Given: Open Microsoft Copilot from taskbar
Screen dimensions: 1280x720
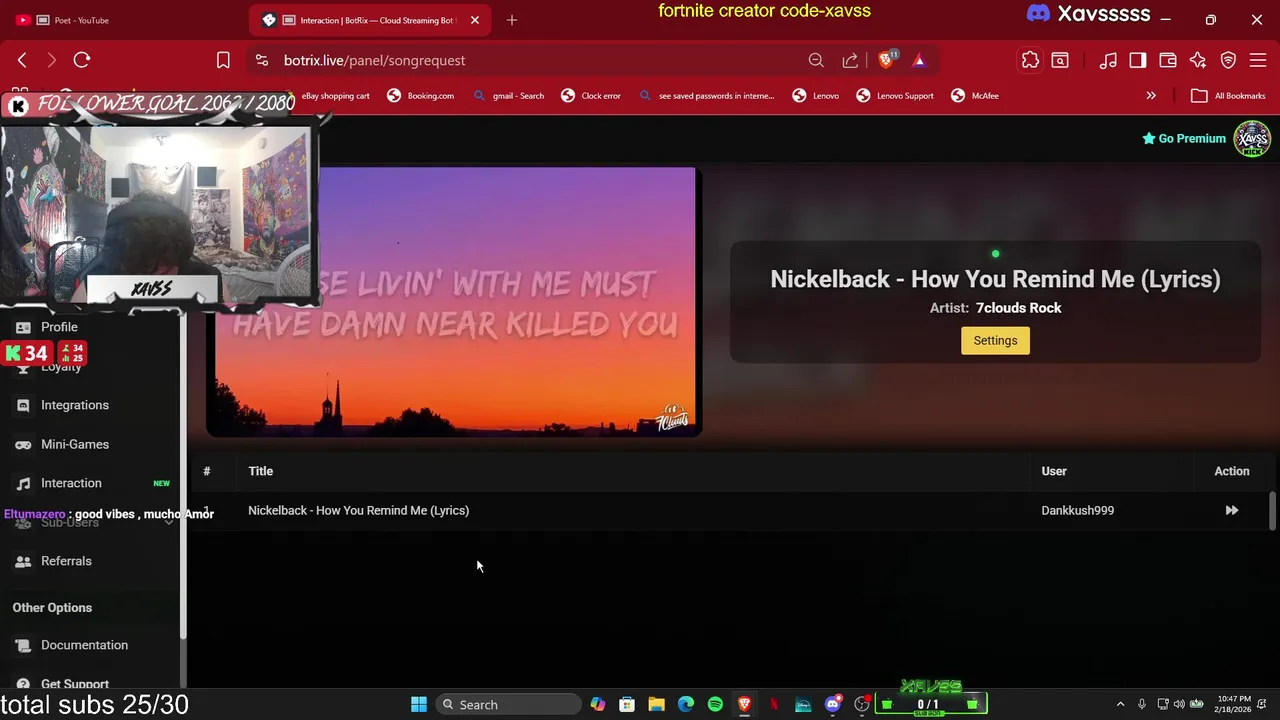Looking at the screenshot, I should point(598,704).
